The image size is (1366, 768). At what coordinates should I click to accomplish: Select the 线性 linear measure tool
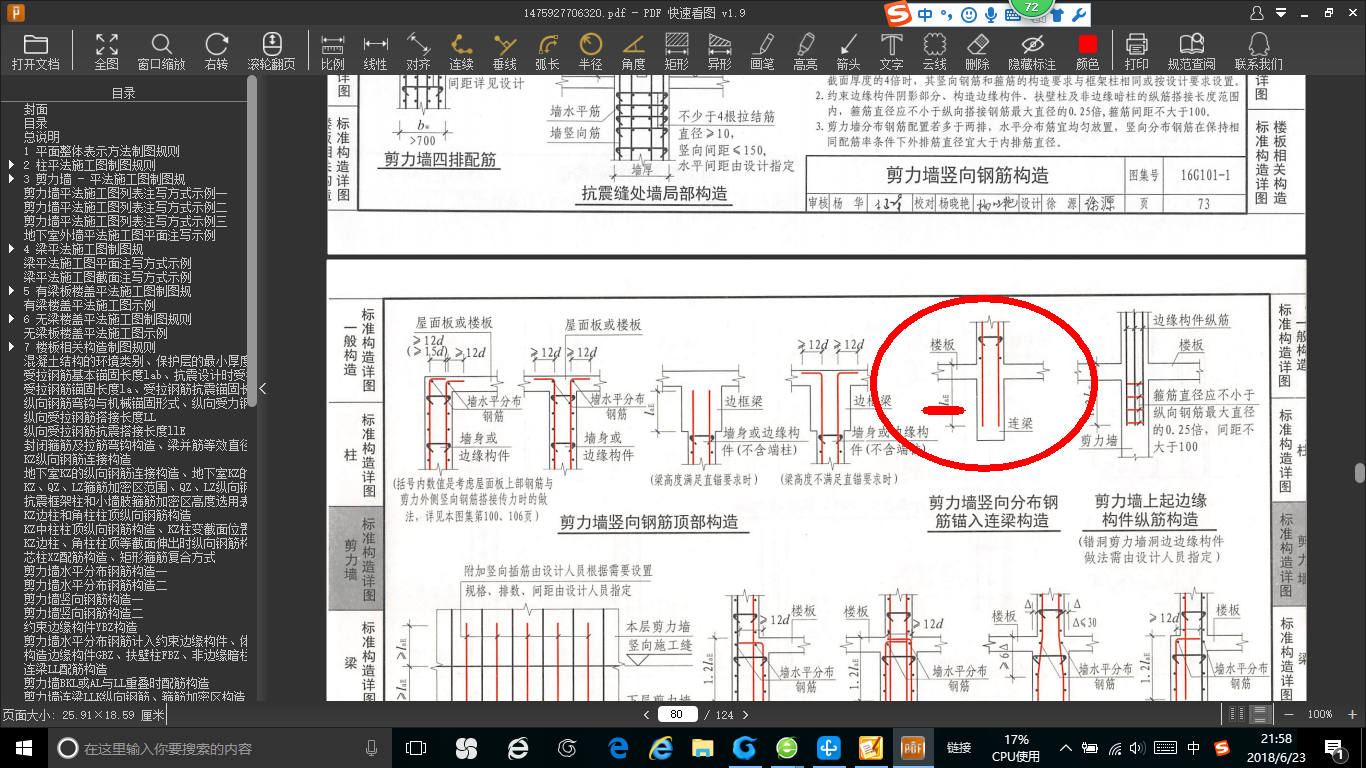pos(375,51)
